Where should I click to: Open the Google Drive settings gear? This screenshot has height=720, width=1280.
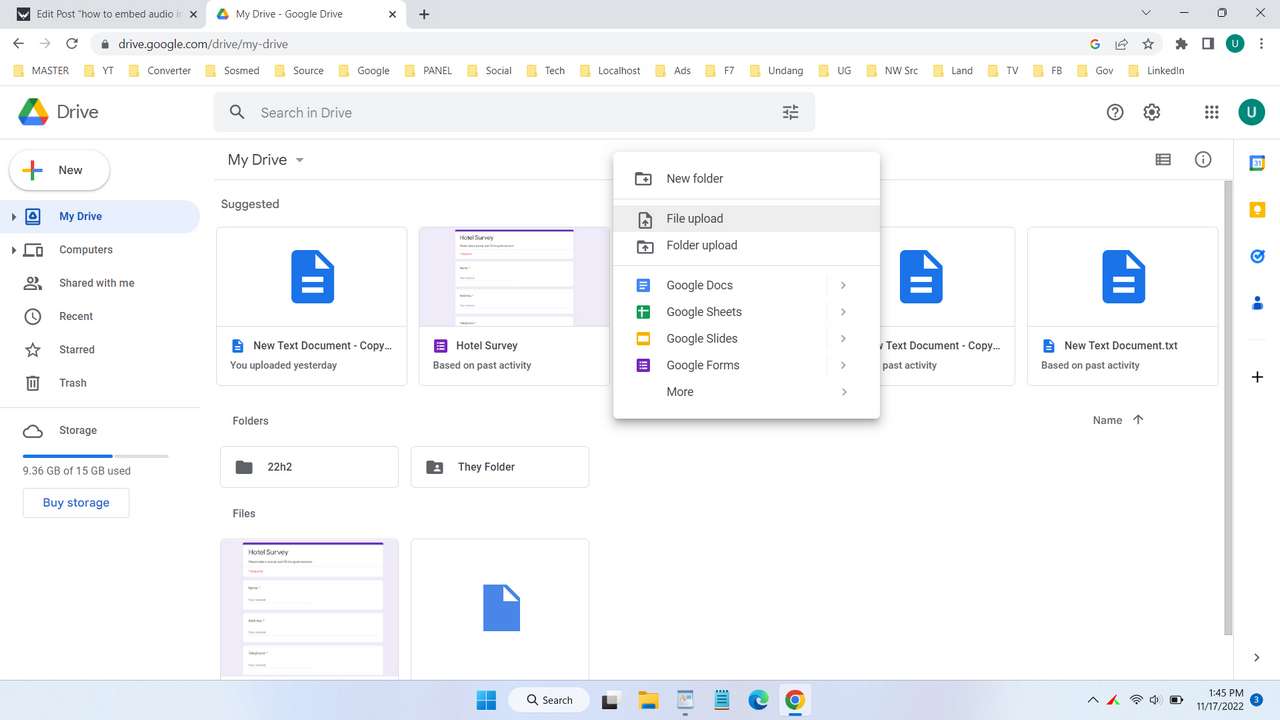click(x=1151, y=112)
